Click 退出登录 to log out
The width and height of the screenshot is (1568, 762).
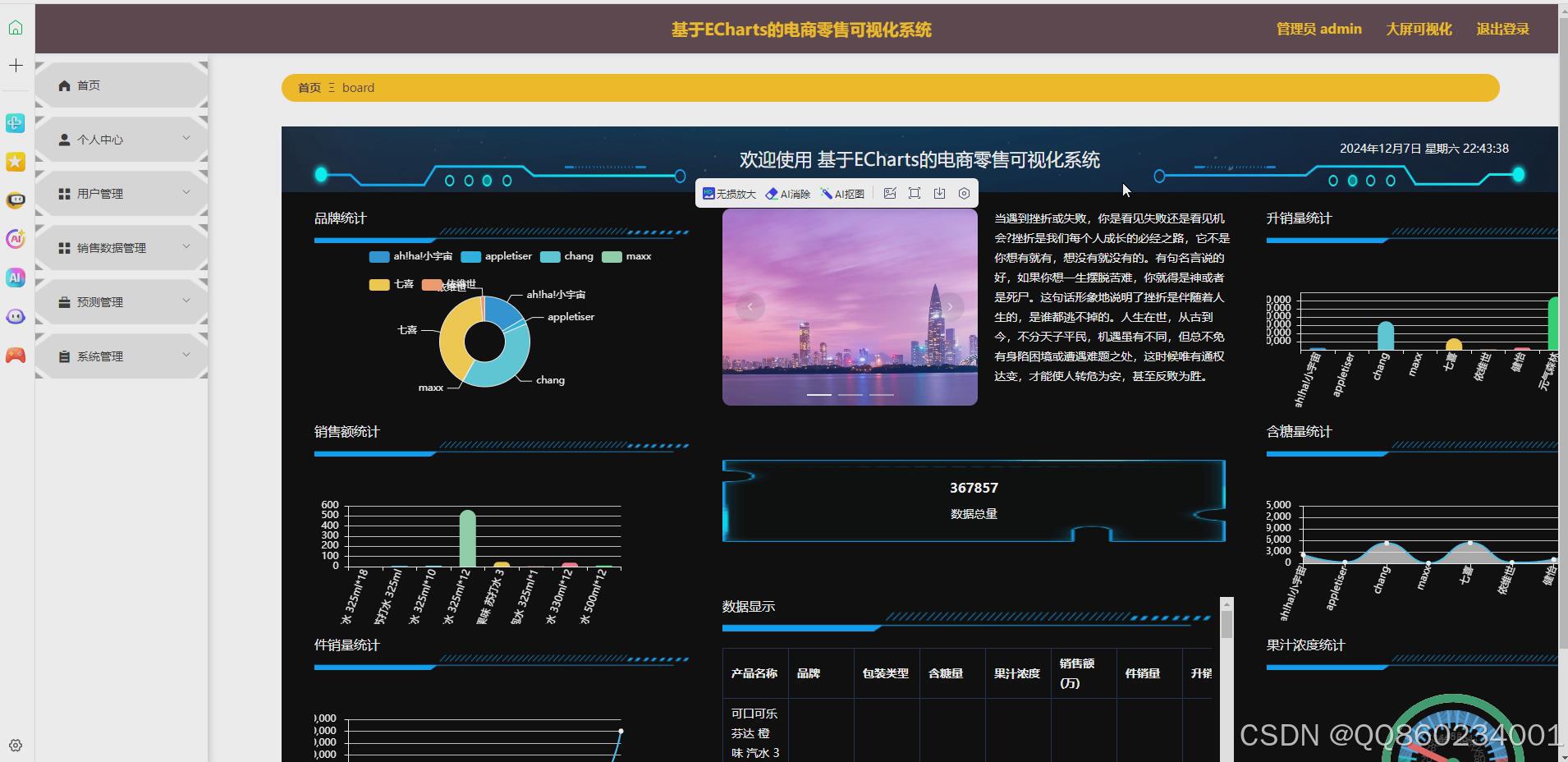pos(1502,30)
